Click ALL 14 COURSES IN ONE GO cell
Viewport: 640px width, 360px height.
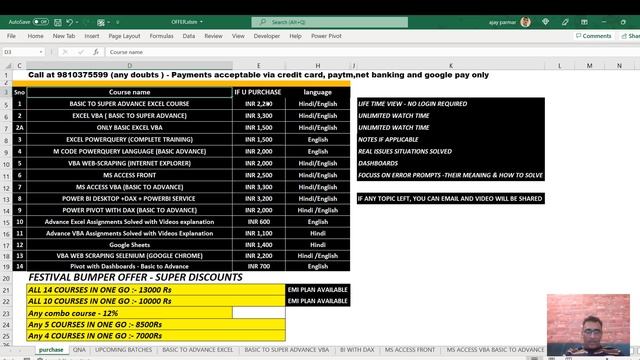click(x=156, y=290)
